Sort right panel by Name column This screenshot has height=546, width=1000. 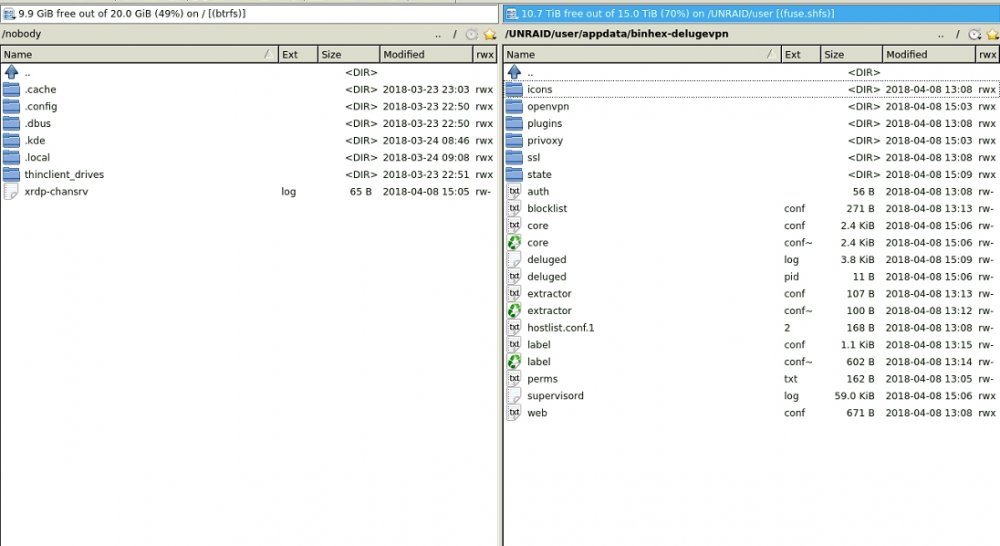(x=642, y=54)
